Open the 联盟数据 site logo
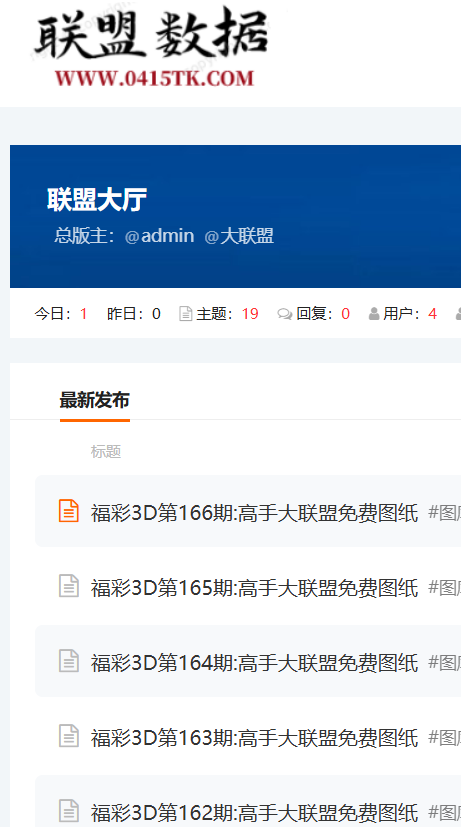The width and height of the screenshot is (461, 827). [x=151, y=47]
